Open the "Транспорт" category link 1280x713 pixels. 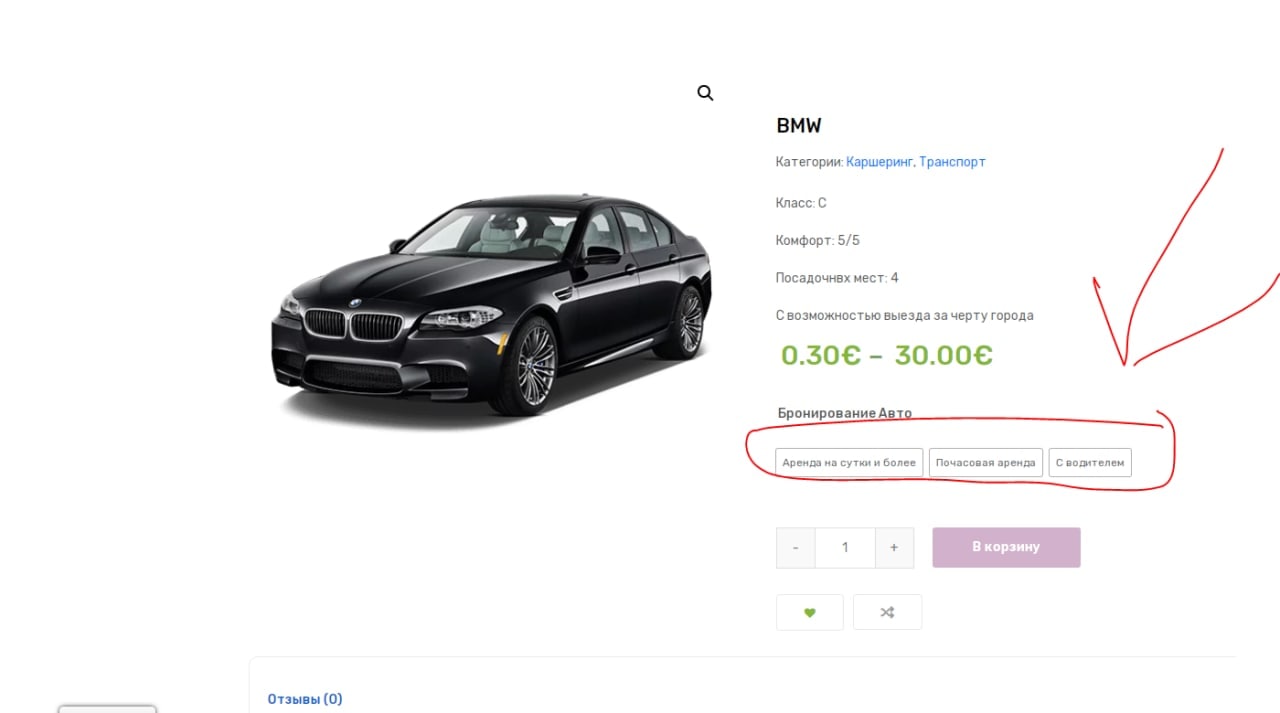coord(952,161)
